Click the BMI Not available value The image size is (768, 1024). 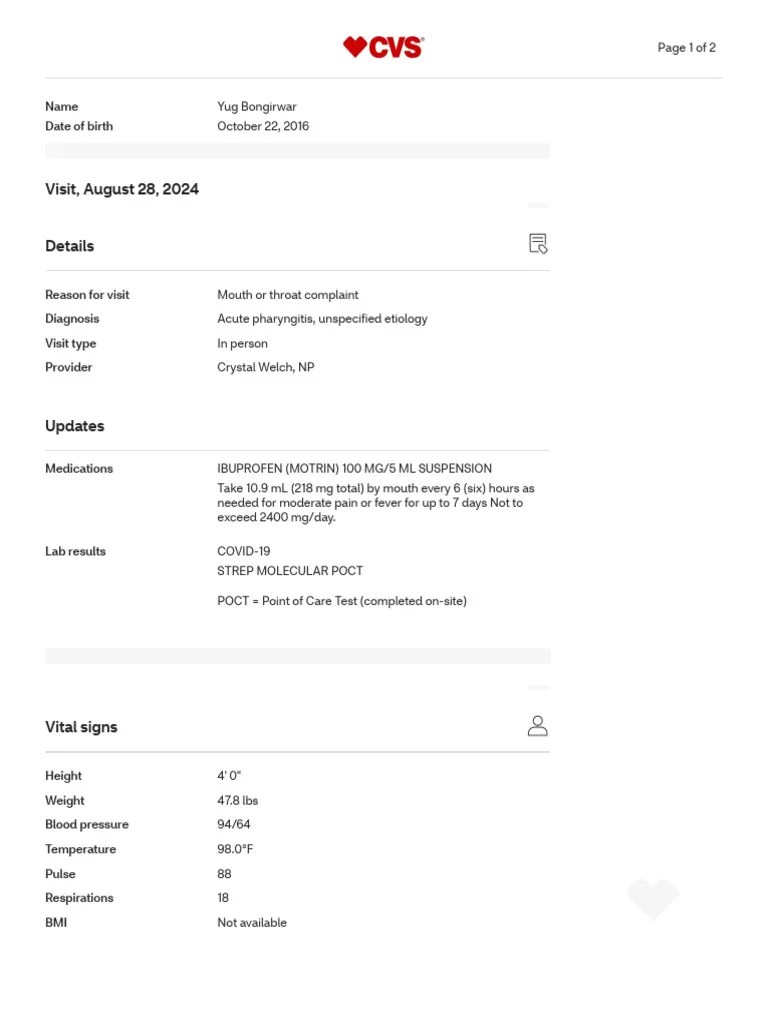click(252, 923)
